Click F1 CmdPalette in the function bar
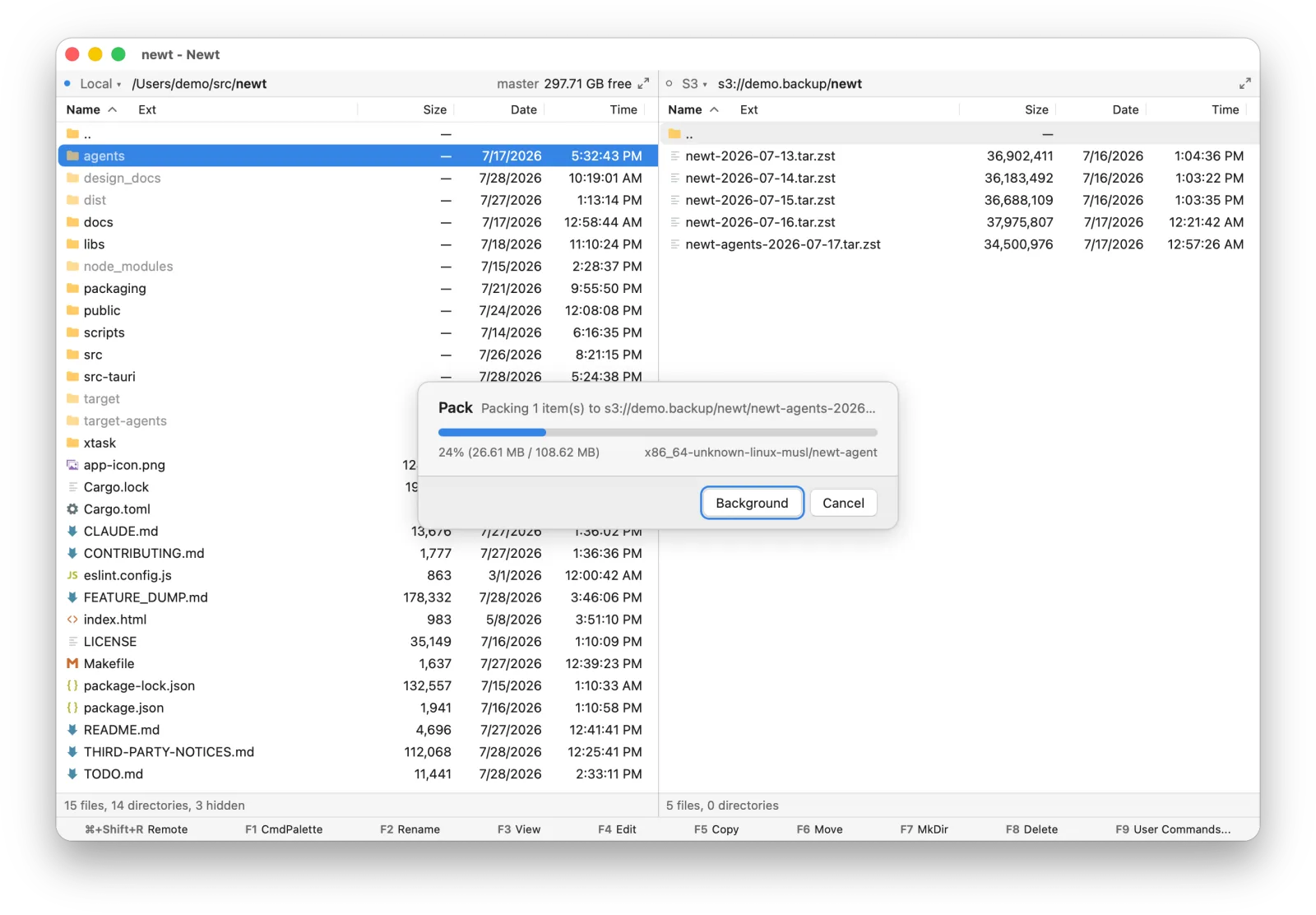1316x915 pixels. click(284, 829)
